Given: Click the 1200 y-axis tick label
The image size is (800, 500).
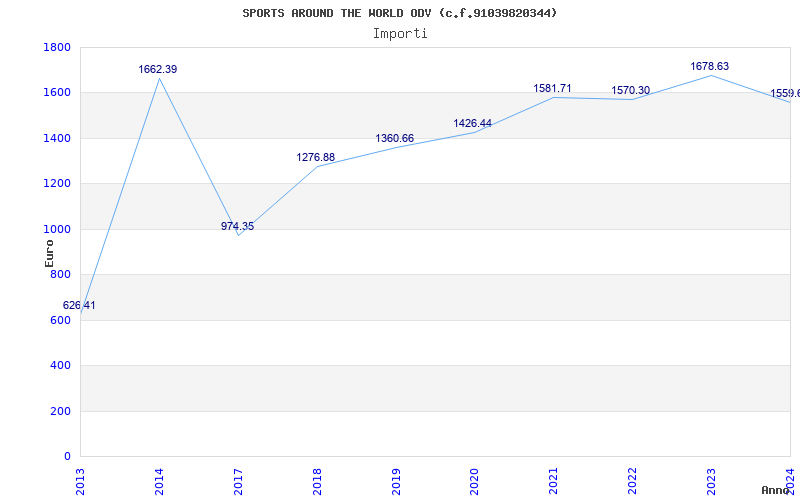Looking at the screenshot, I should point(57,184).
